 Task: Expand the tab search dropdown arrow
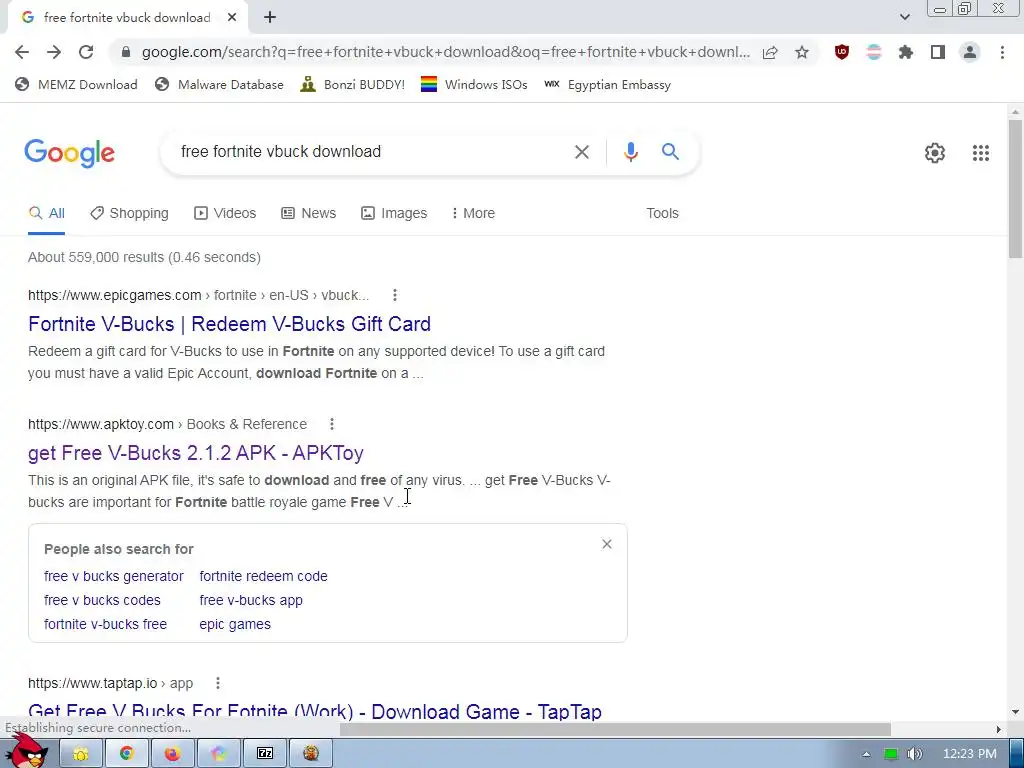tap(904, 18)
